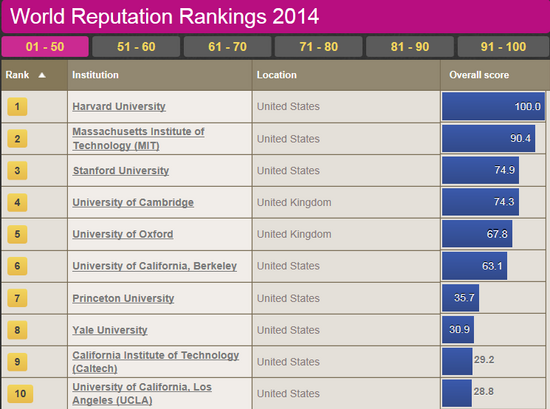Viewport: 550px width, 409px height.
Task: View the 81 - 90 tab
Action: point(410,47)
